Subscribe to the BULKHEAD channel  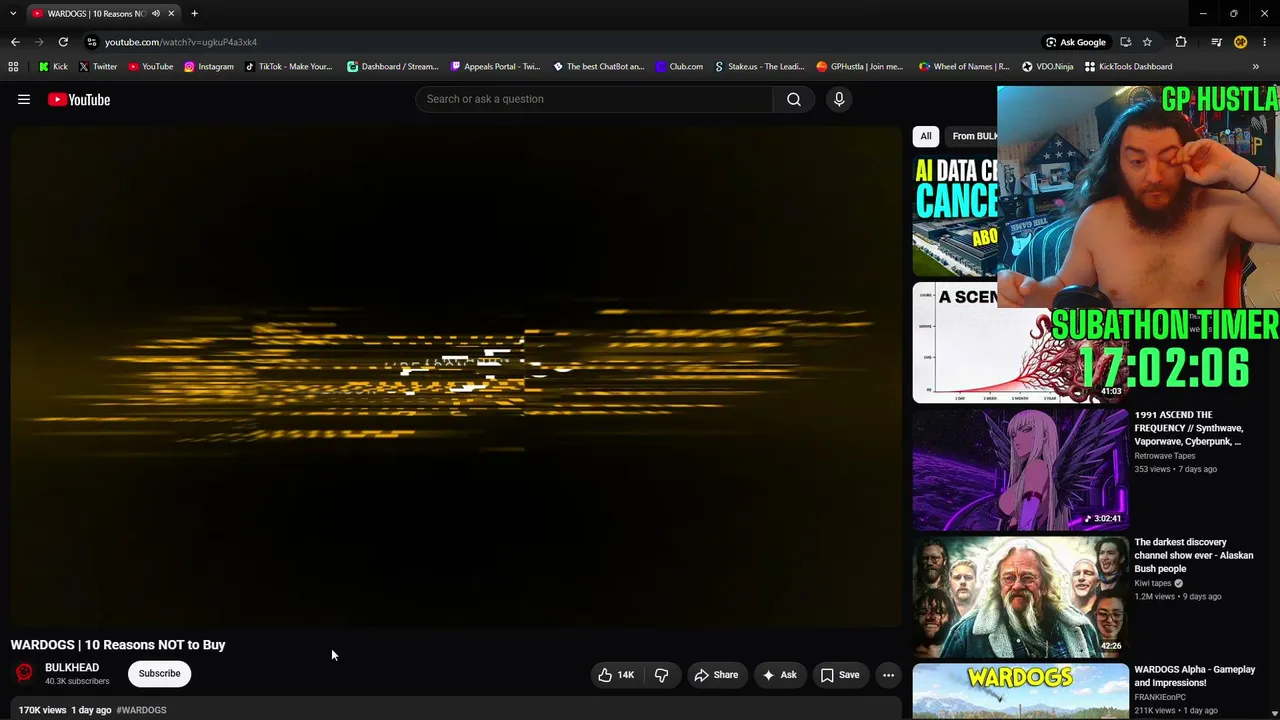coord(160,673)
